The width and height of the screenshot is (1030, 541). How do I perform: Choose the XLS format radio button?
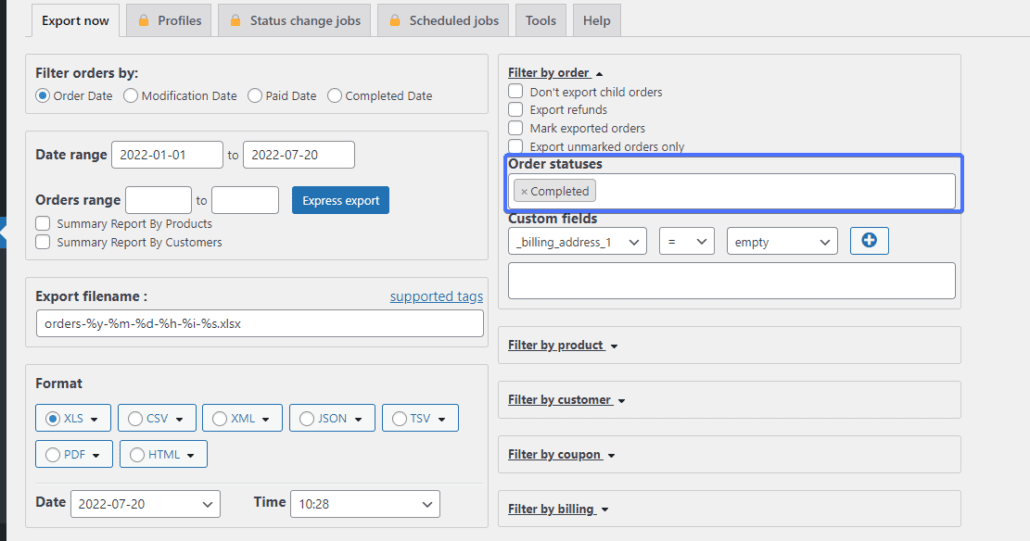pos(53,418)
